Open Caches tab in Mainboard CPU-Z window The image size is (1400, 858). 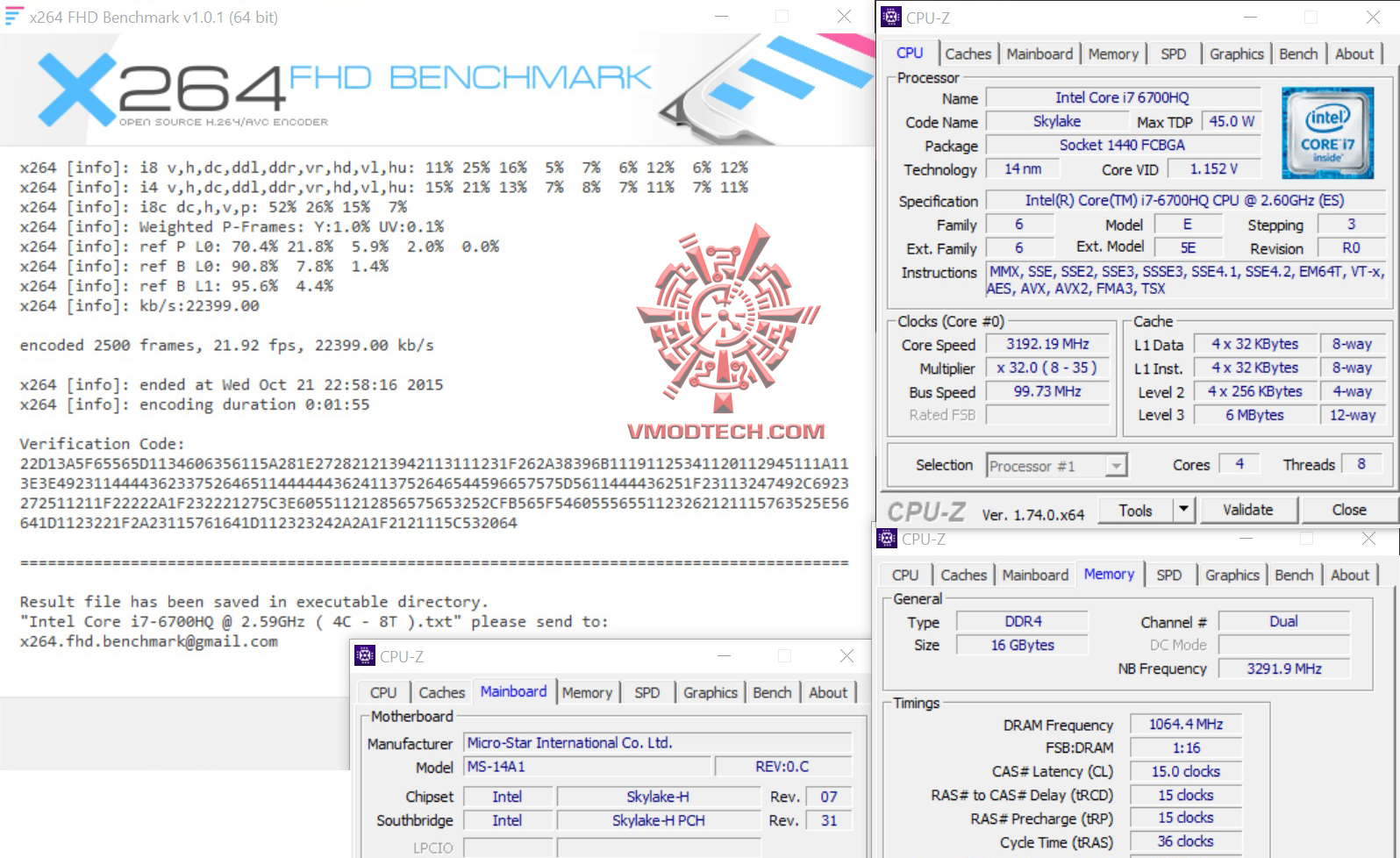tap(441, 693)
